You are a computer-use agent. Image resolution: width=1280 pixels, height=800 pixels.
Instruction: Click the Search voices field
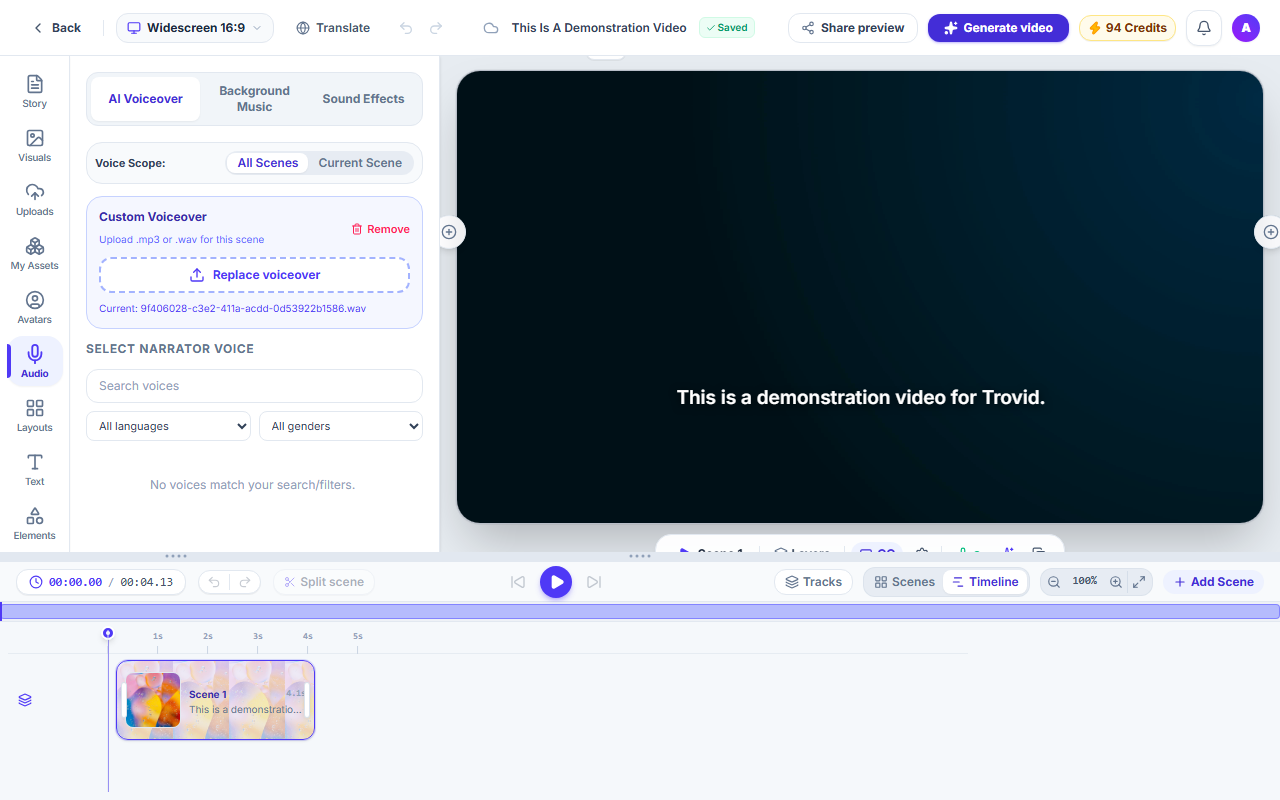tap(254, 386)
